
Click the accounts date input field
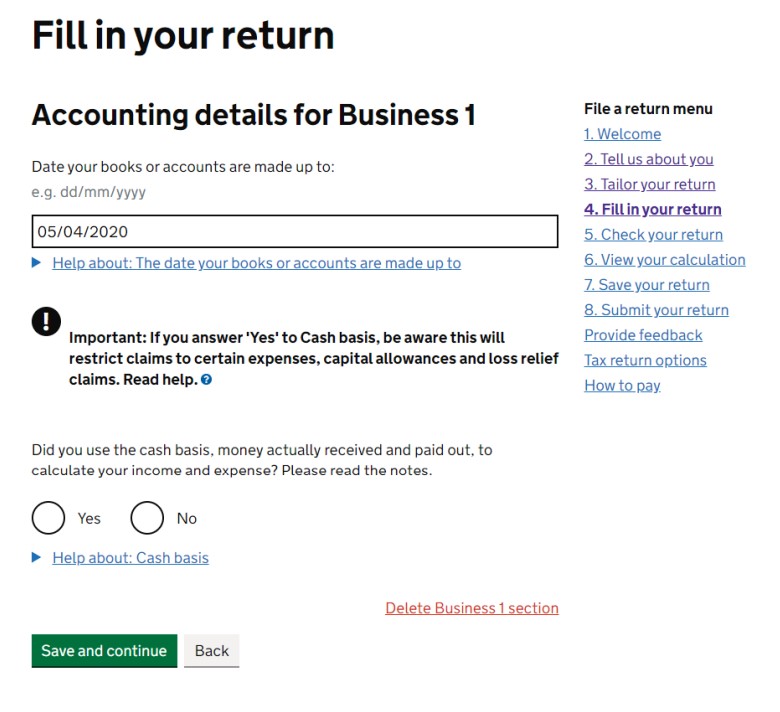(295, 231)
